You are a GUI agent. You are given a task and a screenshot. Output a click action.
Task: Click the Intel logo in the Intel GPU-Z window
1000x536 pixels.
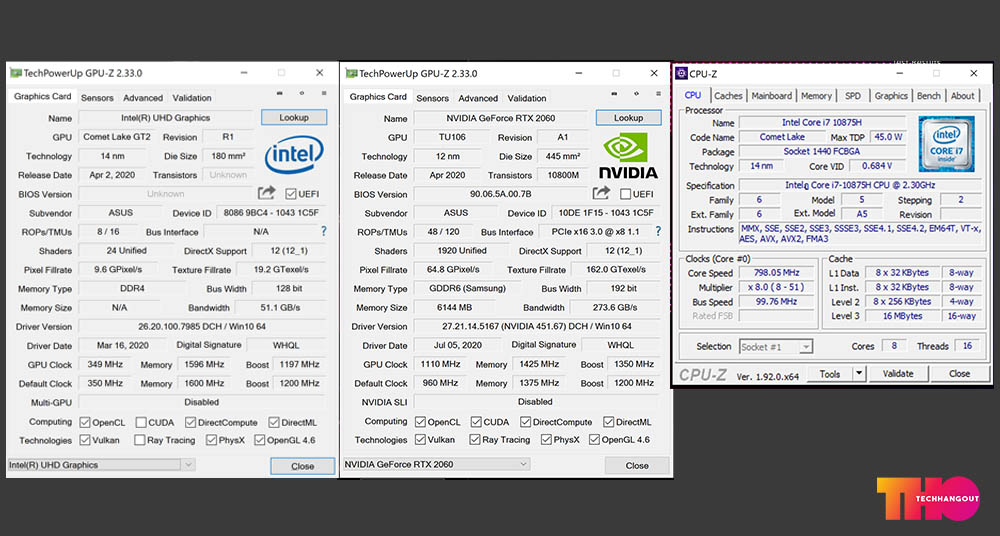pyautogui.click(x=294, y=154)
